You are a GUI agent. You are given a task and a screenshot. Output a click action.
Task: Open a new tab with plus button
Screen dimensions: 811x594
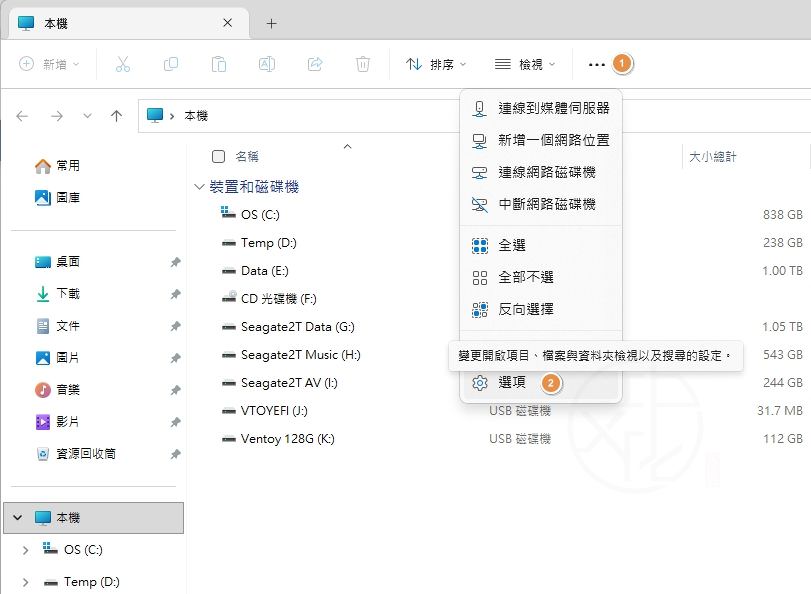[271, 23]
